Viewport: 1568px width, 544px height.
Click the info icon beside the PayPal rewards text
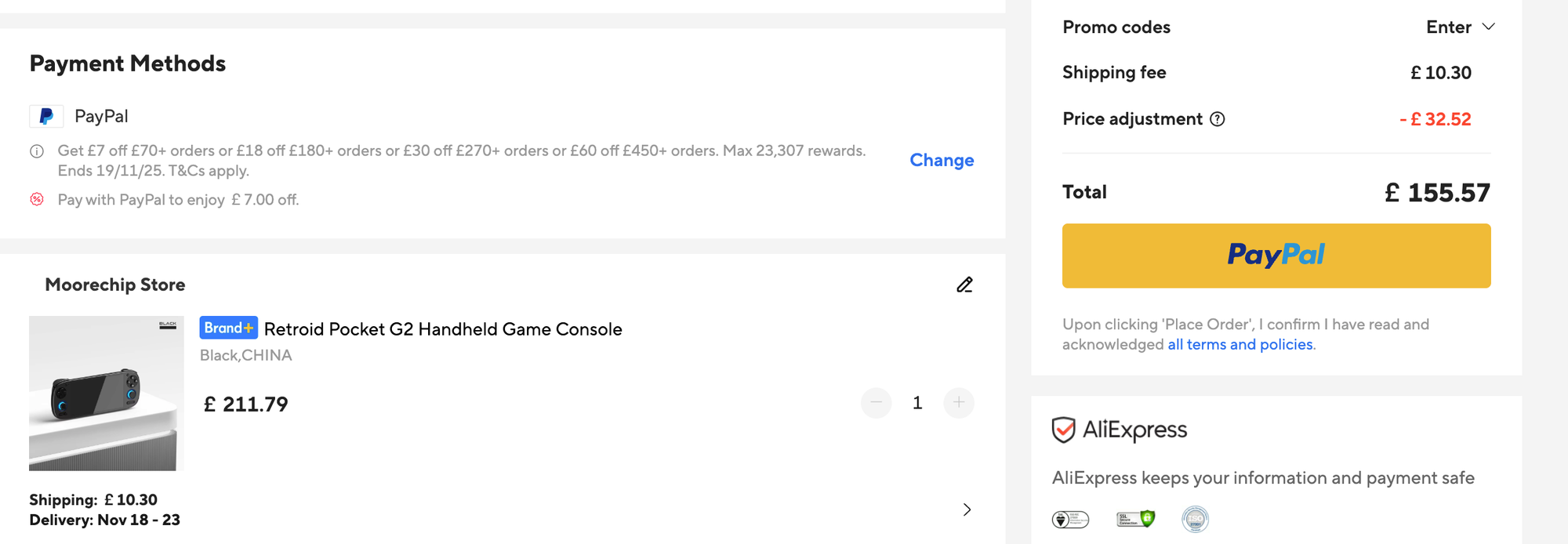coord(37,151)
